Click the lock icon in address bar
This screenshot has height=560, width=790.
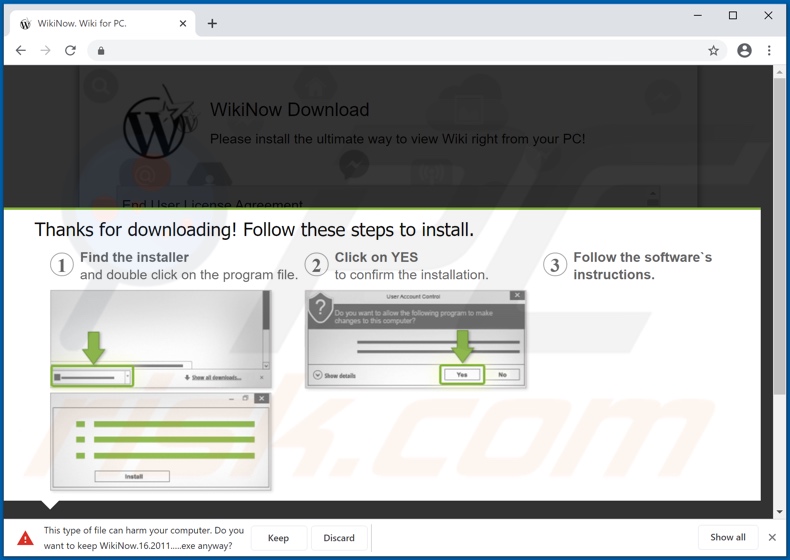[x=101, y=50]
